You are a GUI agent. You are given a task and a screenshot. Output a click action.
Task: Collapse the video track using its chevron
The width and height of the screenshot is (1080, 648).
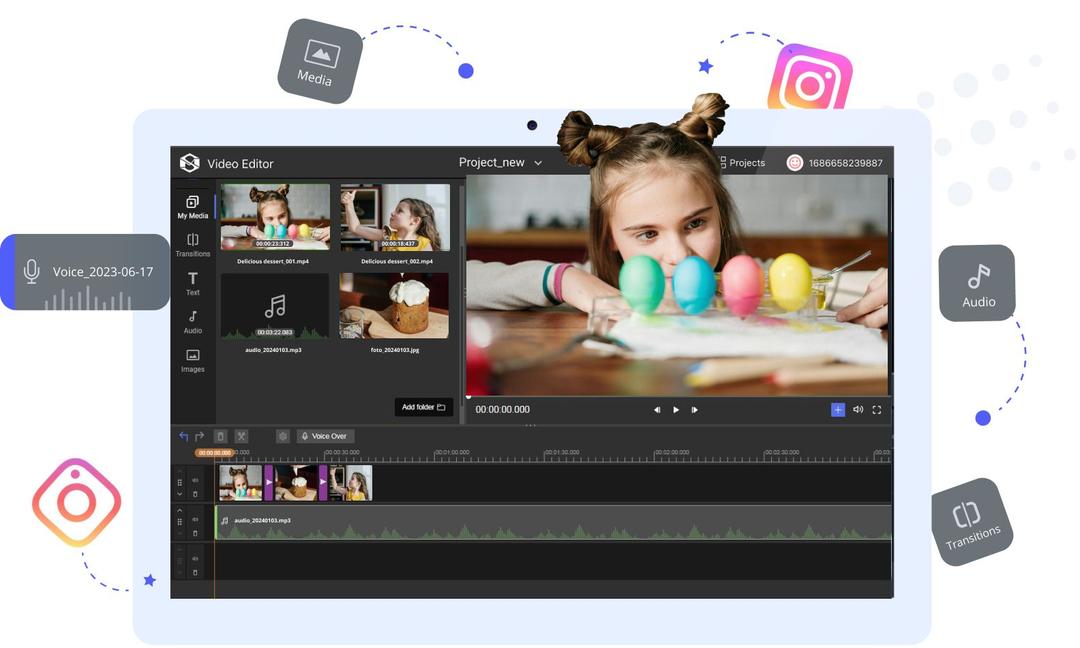[179, 493]
